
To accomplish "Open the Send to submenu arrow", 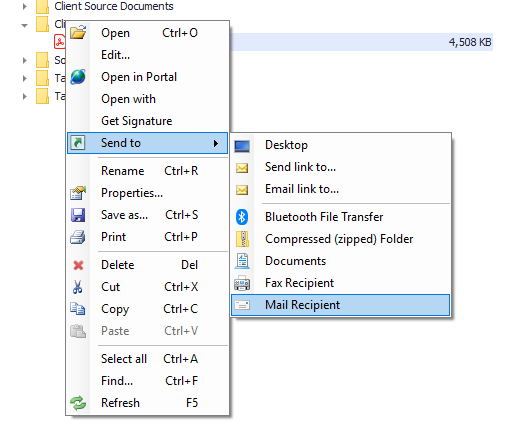I will tap(216, 143).
